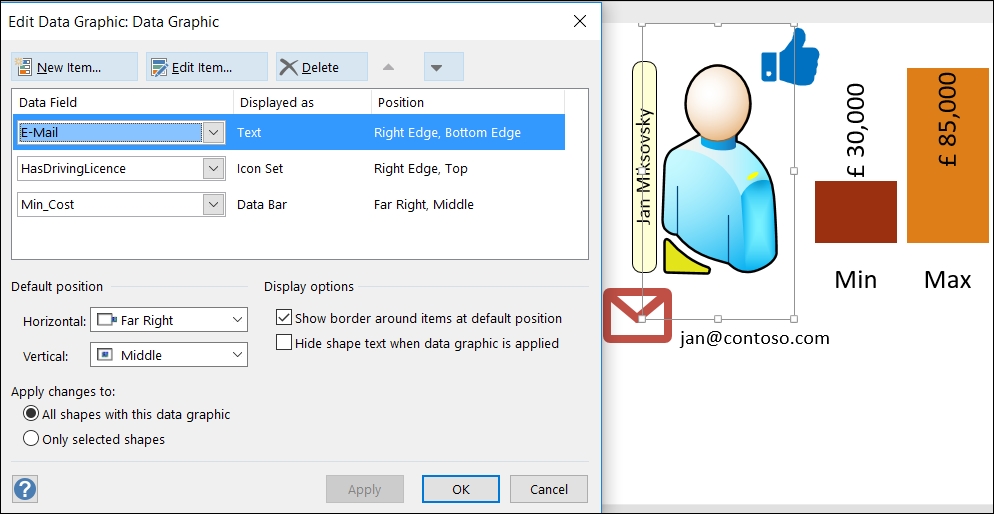
Task: Click the orange Max data bar
Action: [948, 155]
